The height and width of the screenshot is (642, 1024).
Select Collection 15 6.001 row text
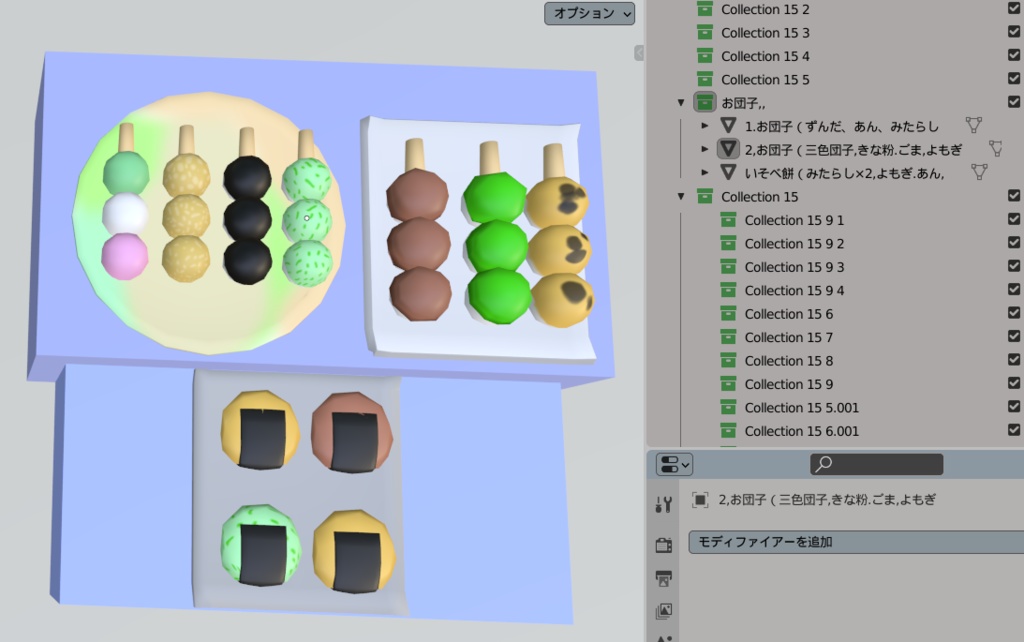(801, 431)
